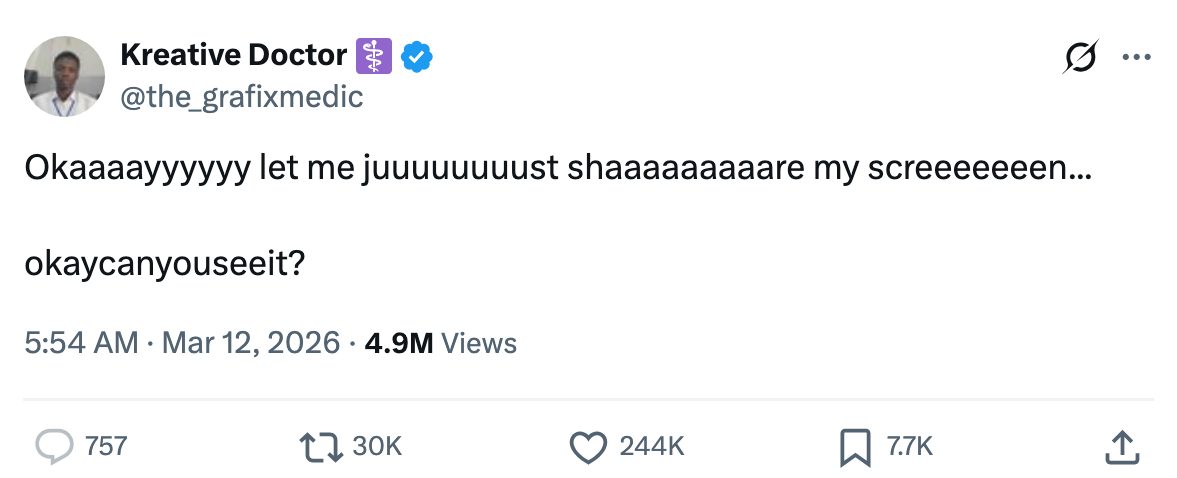The image size is (1177, 478).
Task: Click the 30K reposts count
Action: click(x=377, y=446)
